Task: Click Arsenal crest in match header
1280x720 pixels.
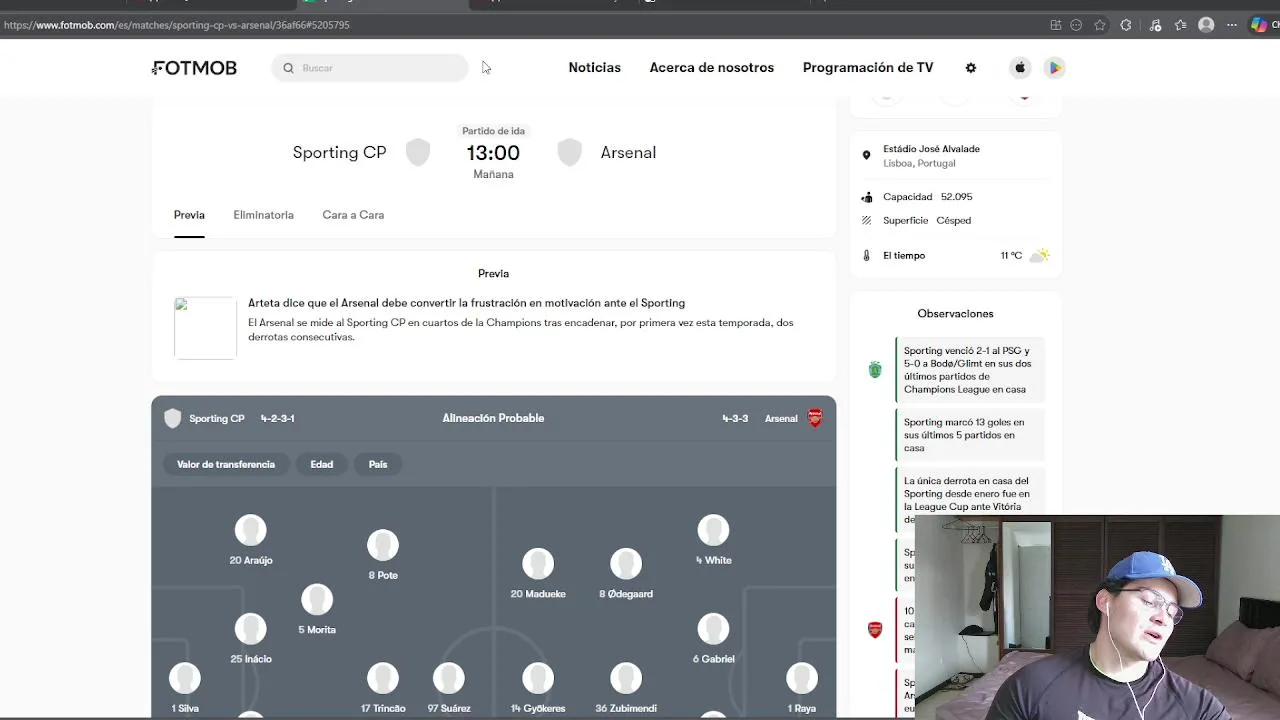Action: click(569, 152)
